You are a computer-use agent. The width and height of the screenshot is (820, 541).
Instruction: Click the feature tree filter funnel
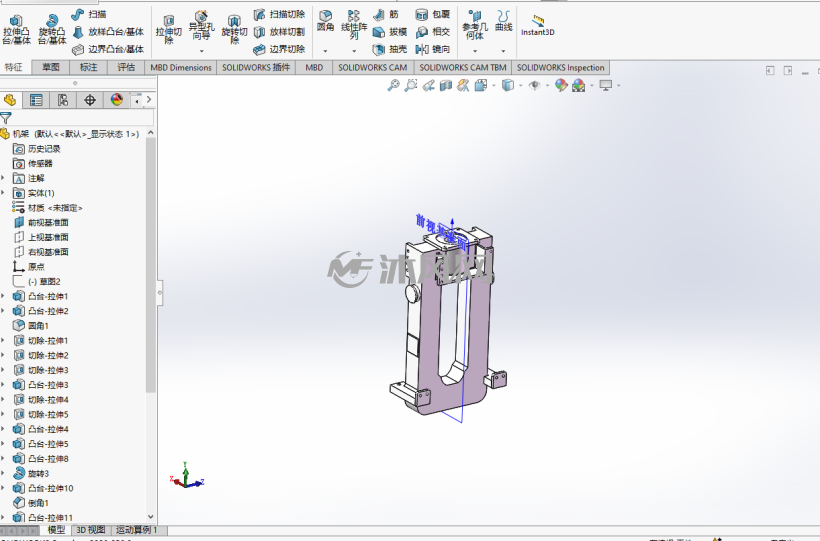pyautogui.click(x=5, y=118)
